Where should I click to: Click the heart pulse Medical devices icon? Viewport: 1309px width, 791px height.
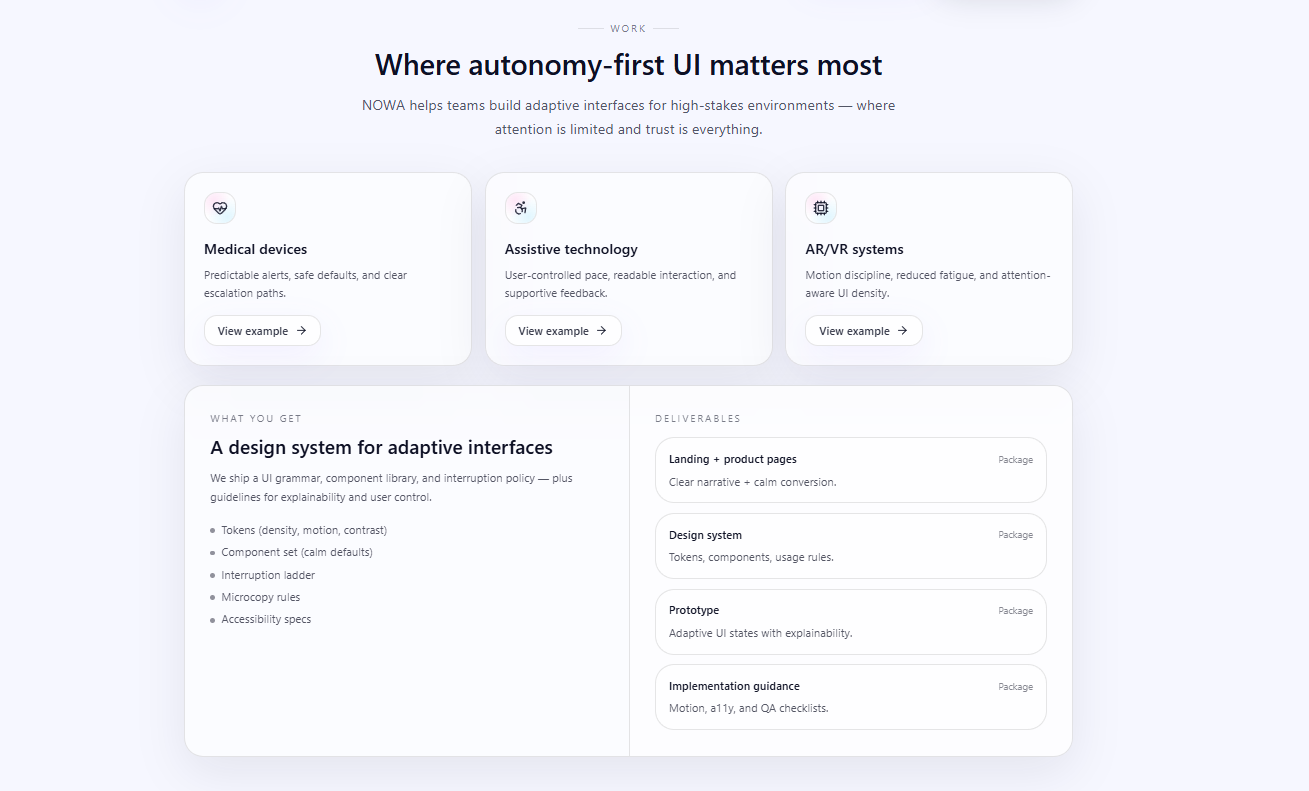220,208
